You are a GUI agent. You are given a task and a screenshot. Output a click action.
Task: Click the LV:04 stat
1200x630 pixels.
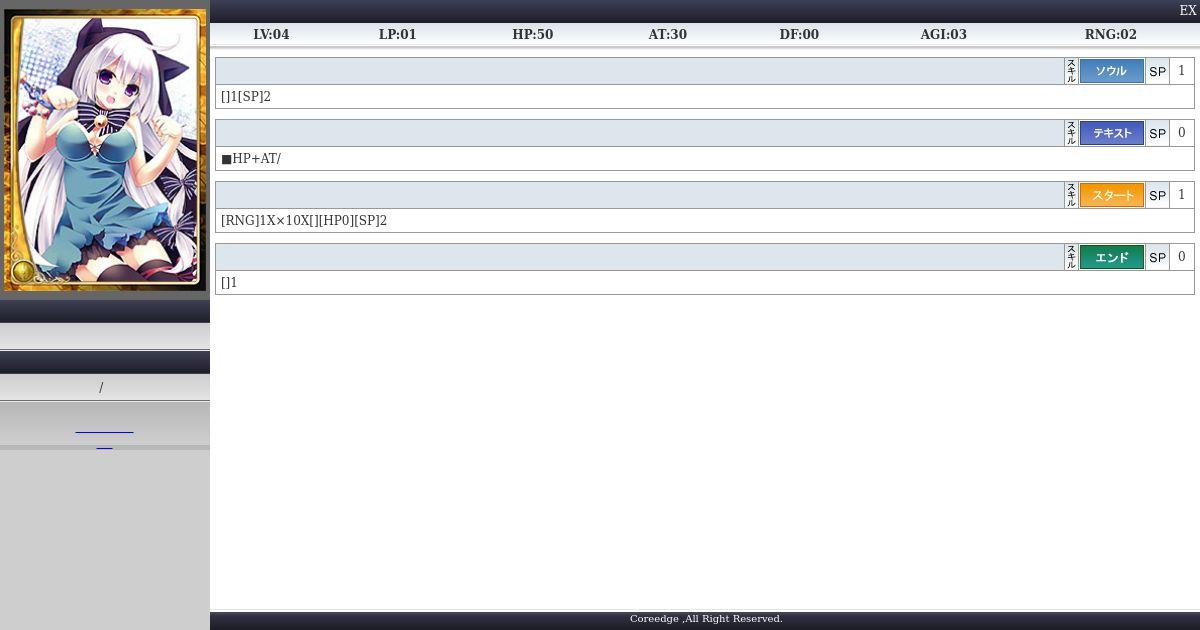(x=271, y=34)
